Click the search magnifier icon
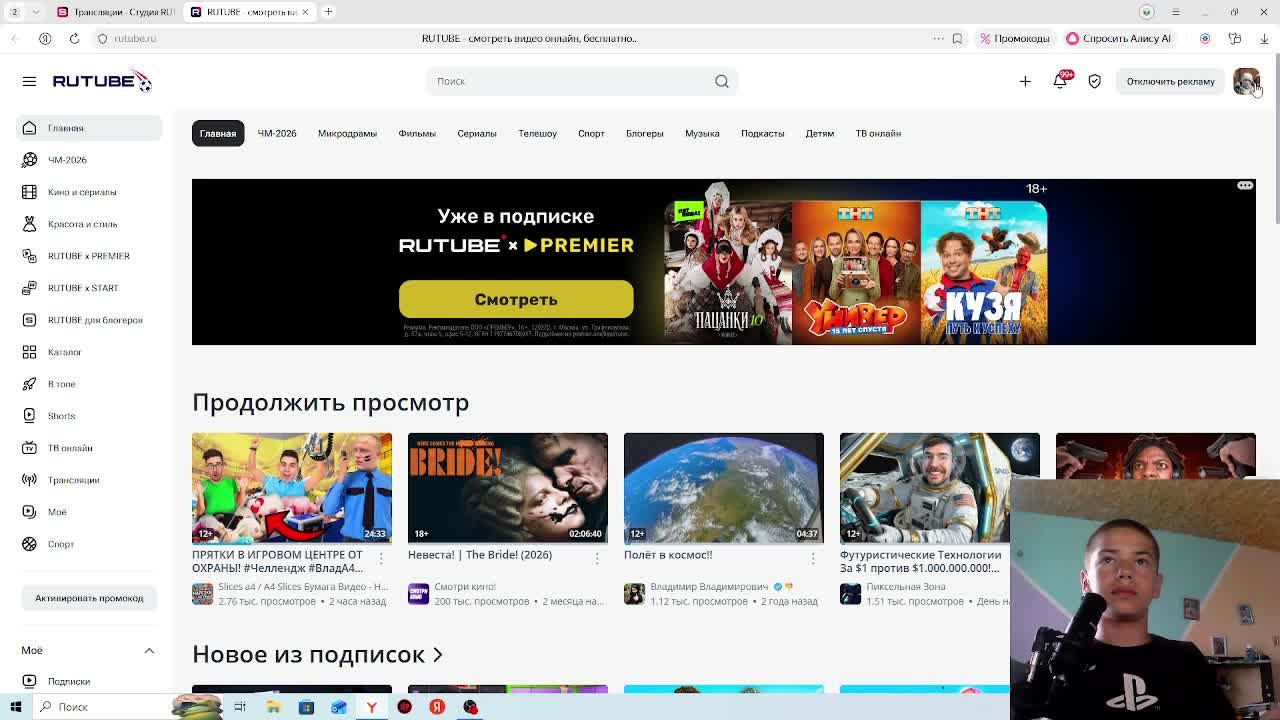 tap(722, 81)
